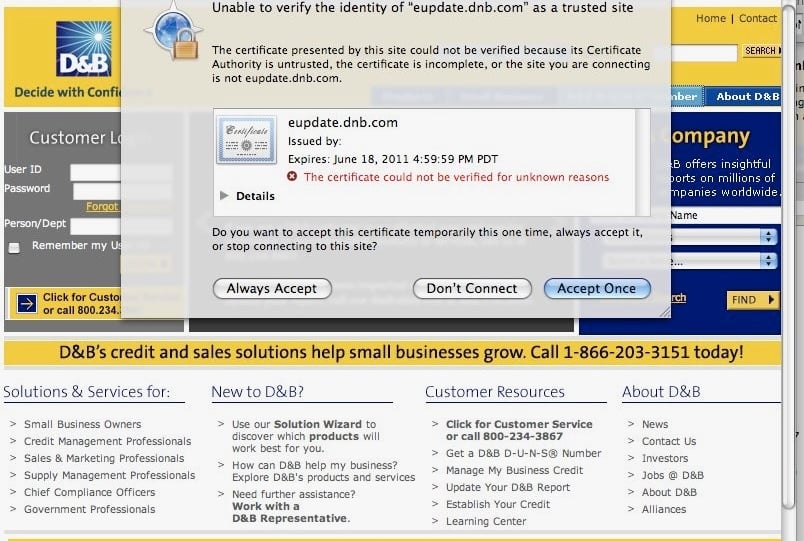
Task: Click the Forgot link
Action: tap(102, 206)
